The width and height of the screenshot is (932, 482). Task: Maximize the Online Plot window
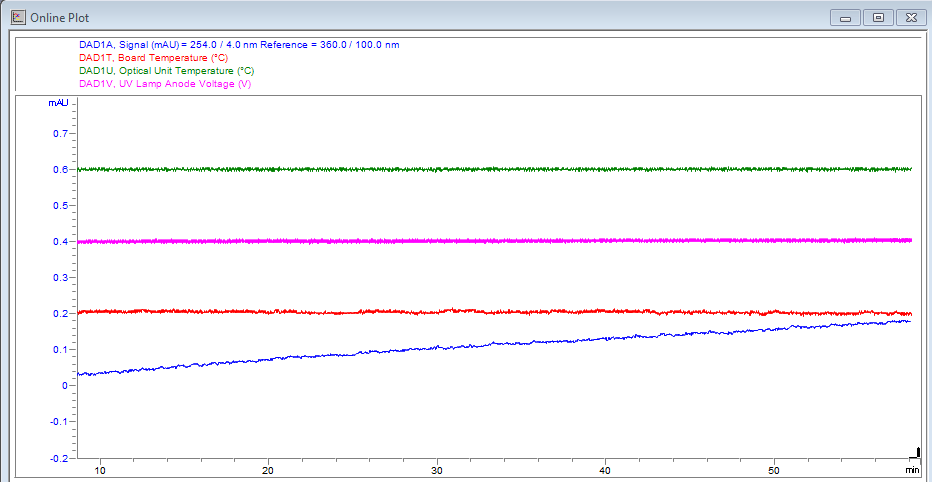[878, 17]
